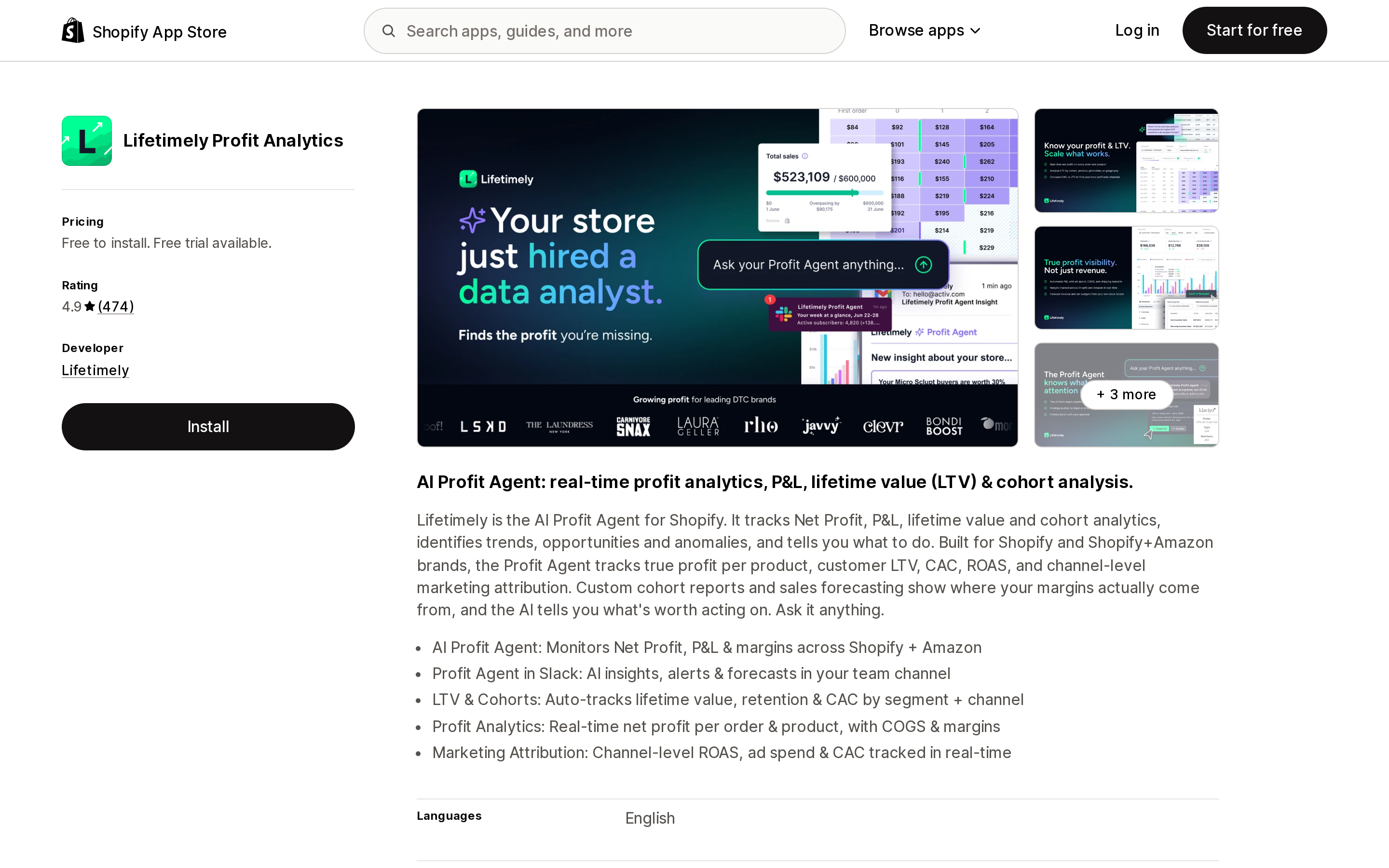The width and height of the screenshot is (1389, 868).
Task: Select the 'English' language value
Action: (650, 818)
